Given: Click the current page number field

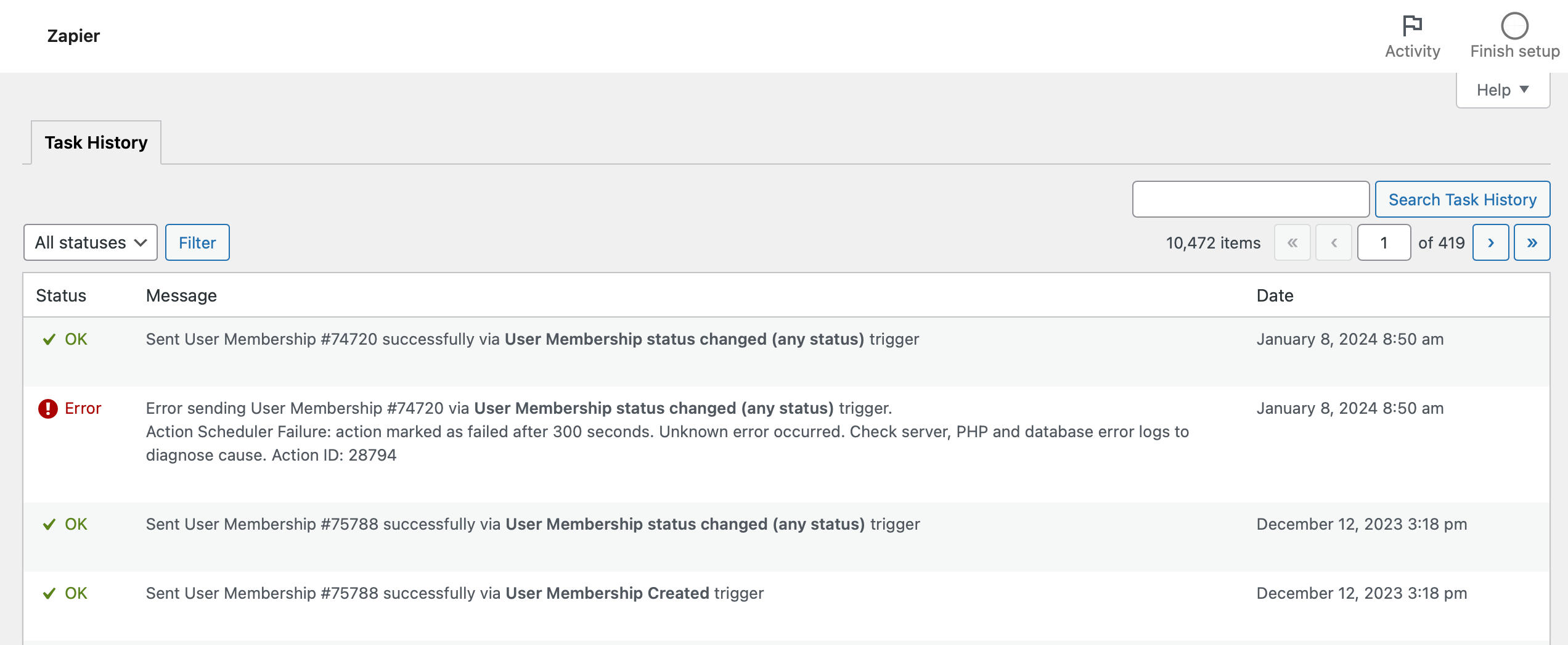Looking at the screenshot, I should [1384, 242].
